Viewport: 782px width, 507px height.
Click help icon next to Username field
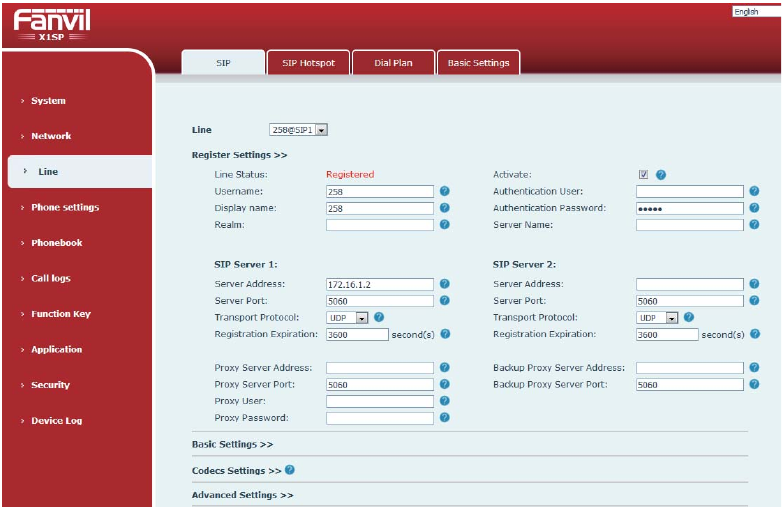(x=445, y=191)
